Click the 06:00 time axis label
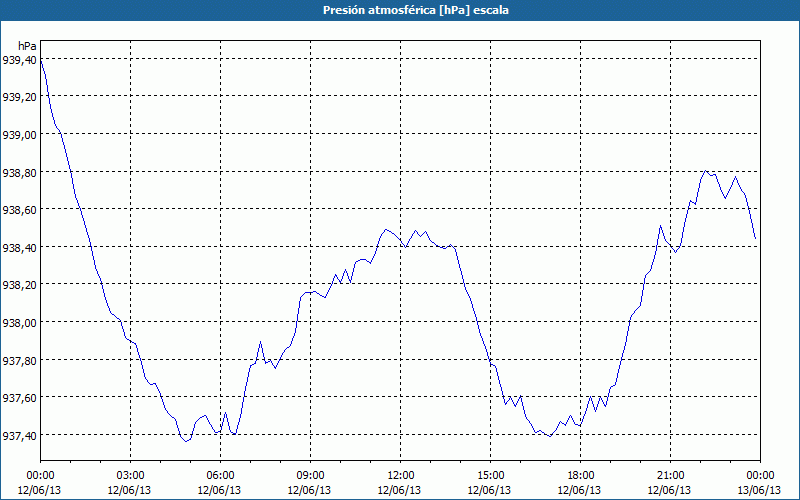Image resolution: width=800 pixels, height=500 pixels. point(220,476)
